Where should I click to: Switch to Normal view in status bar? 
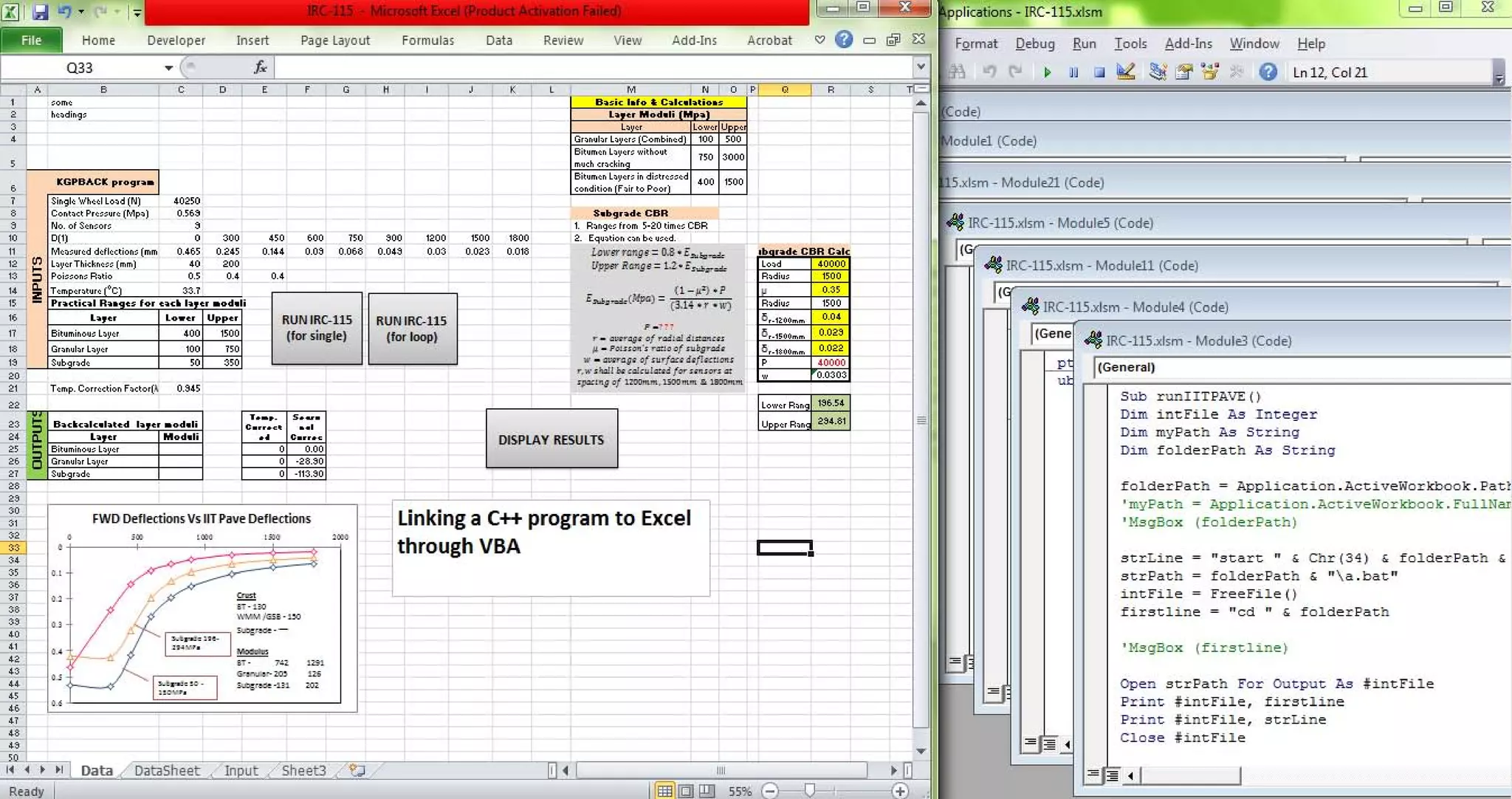pyautogui.click(x=664, y=791)
